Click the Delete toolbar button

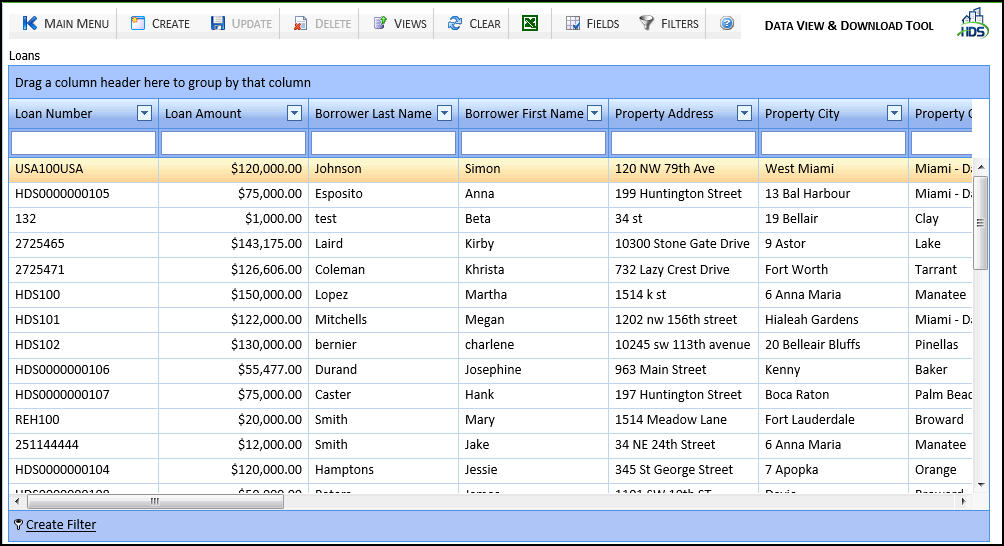click(322, 24)
